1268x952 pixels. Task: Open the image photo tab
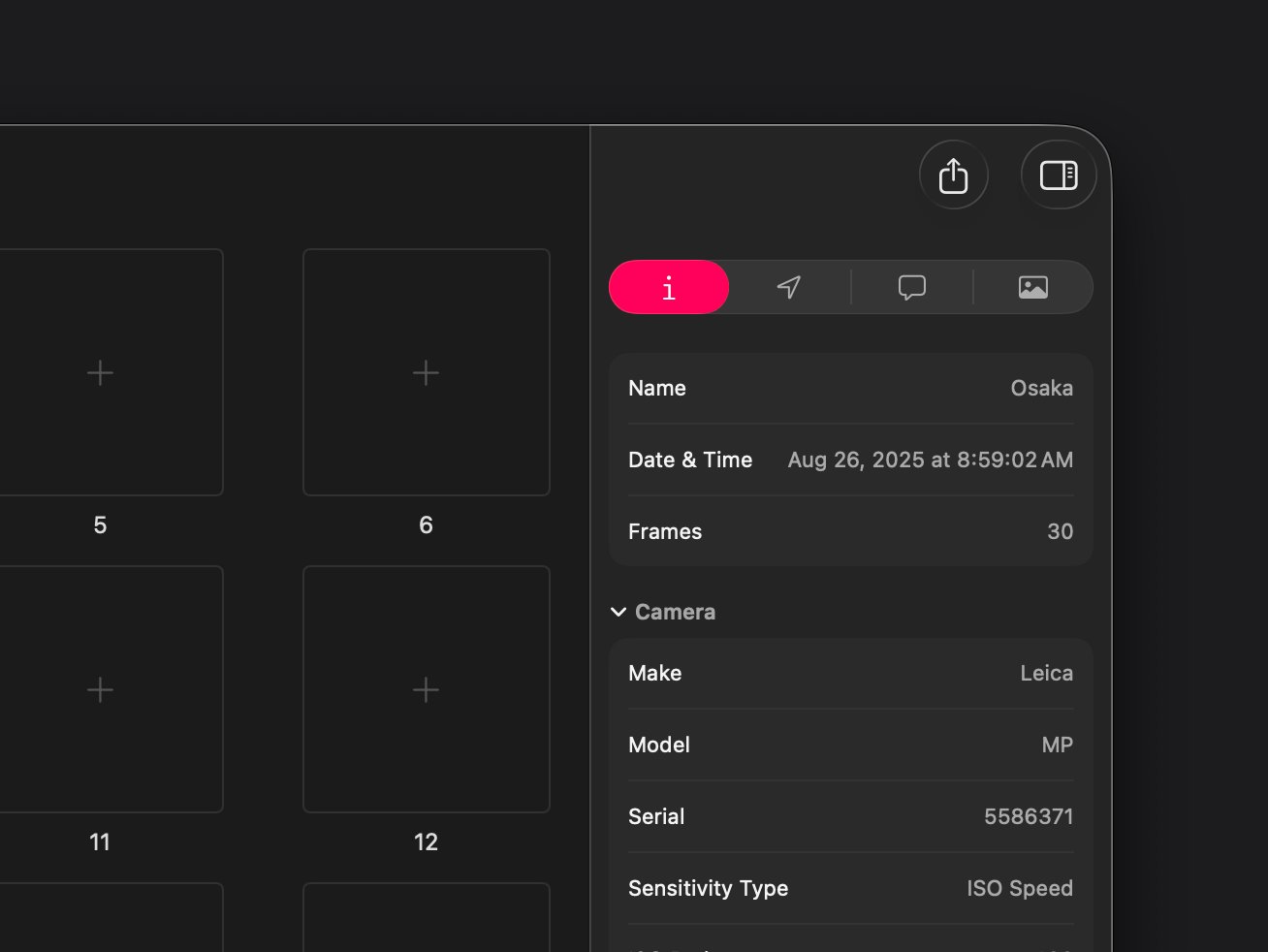point(1032,287)
